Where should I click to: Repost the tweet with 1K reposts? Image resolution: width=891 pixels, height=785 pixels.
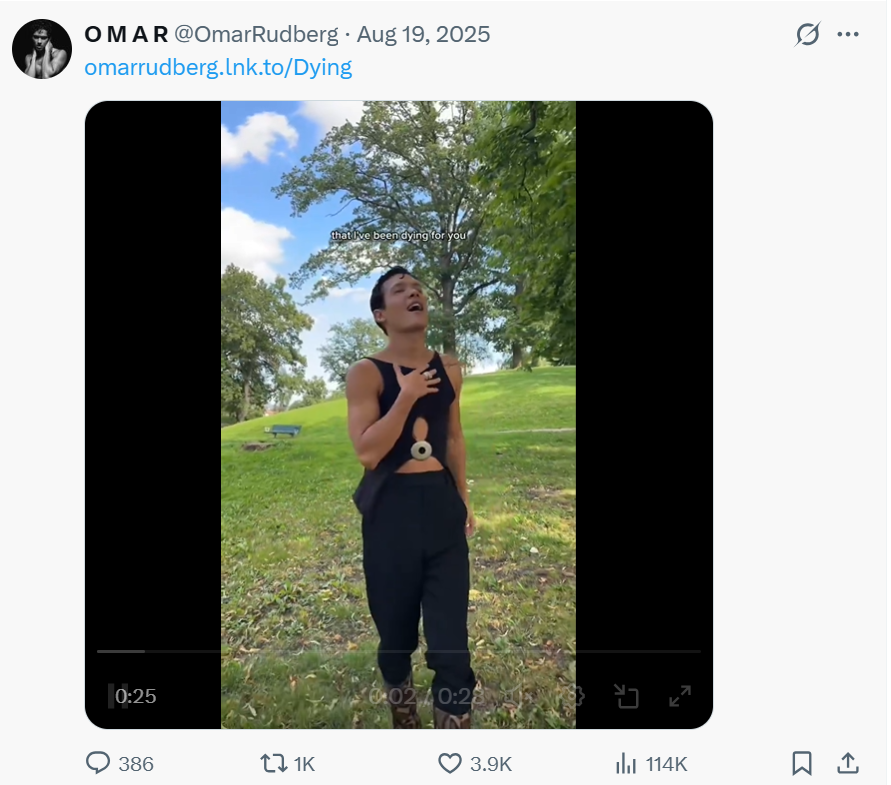click(x=273, y=764)
